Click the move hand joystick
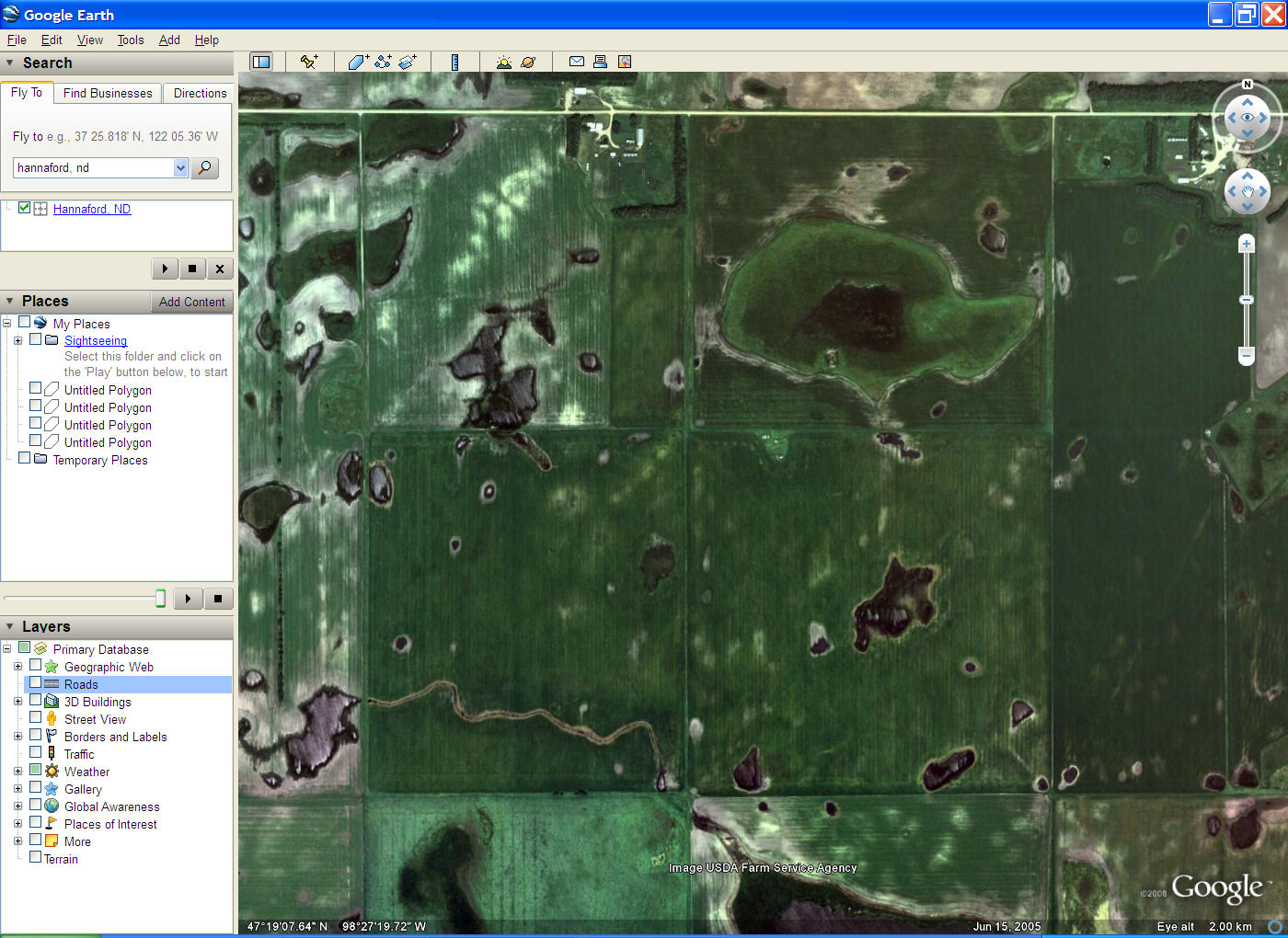Screen dimensions: 1288x938 coord(1248,191)
